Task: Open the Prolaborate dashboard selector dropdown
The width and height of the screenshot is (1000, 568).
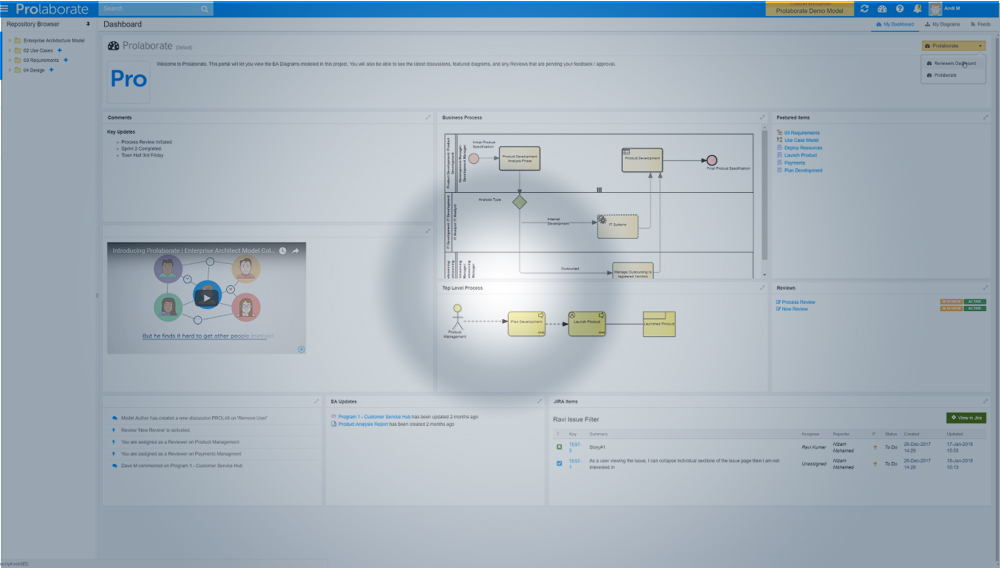Action: tap(953, 46)
